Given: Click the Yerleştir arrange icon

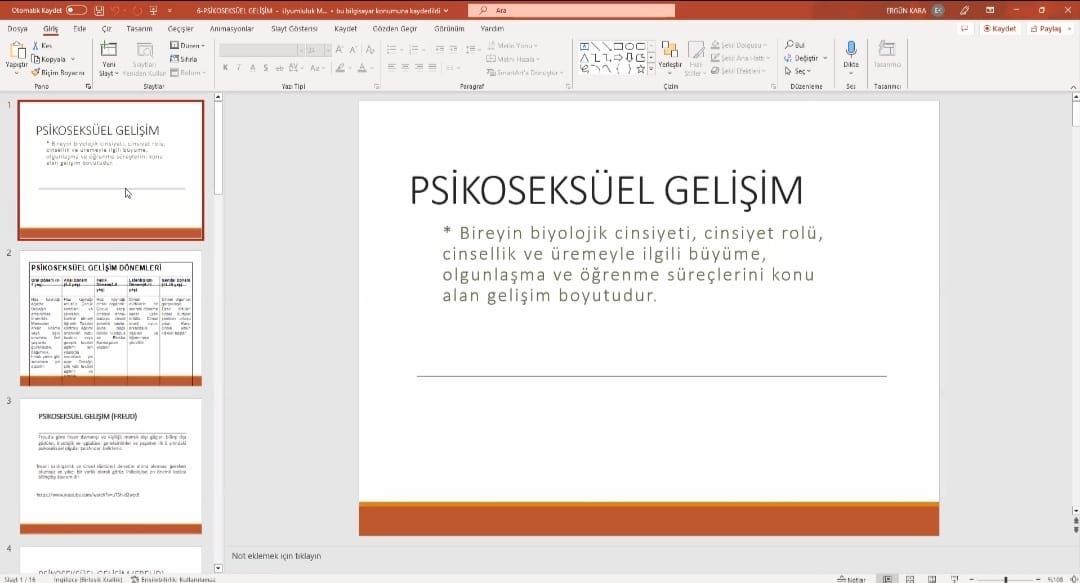Looking at the screenshot, I should point(669,50).
